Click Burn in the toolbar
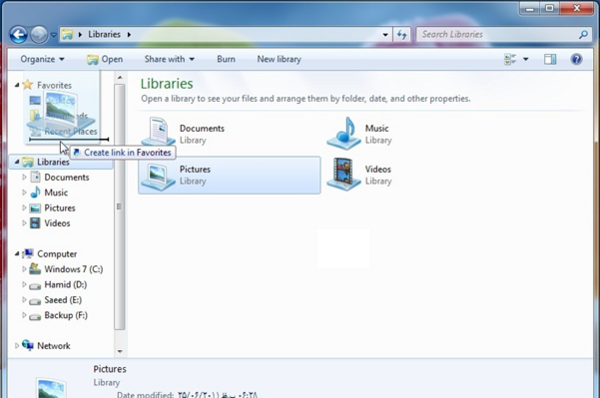This screenshot has width=600, height=398. [x=226, y=59]
